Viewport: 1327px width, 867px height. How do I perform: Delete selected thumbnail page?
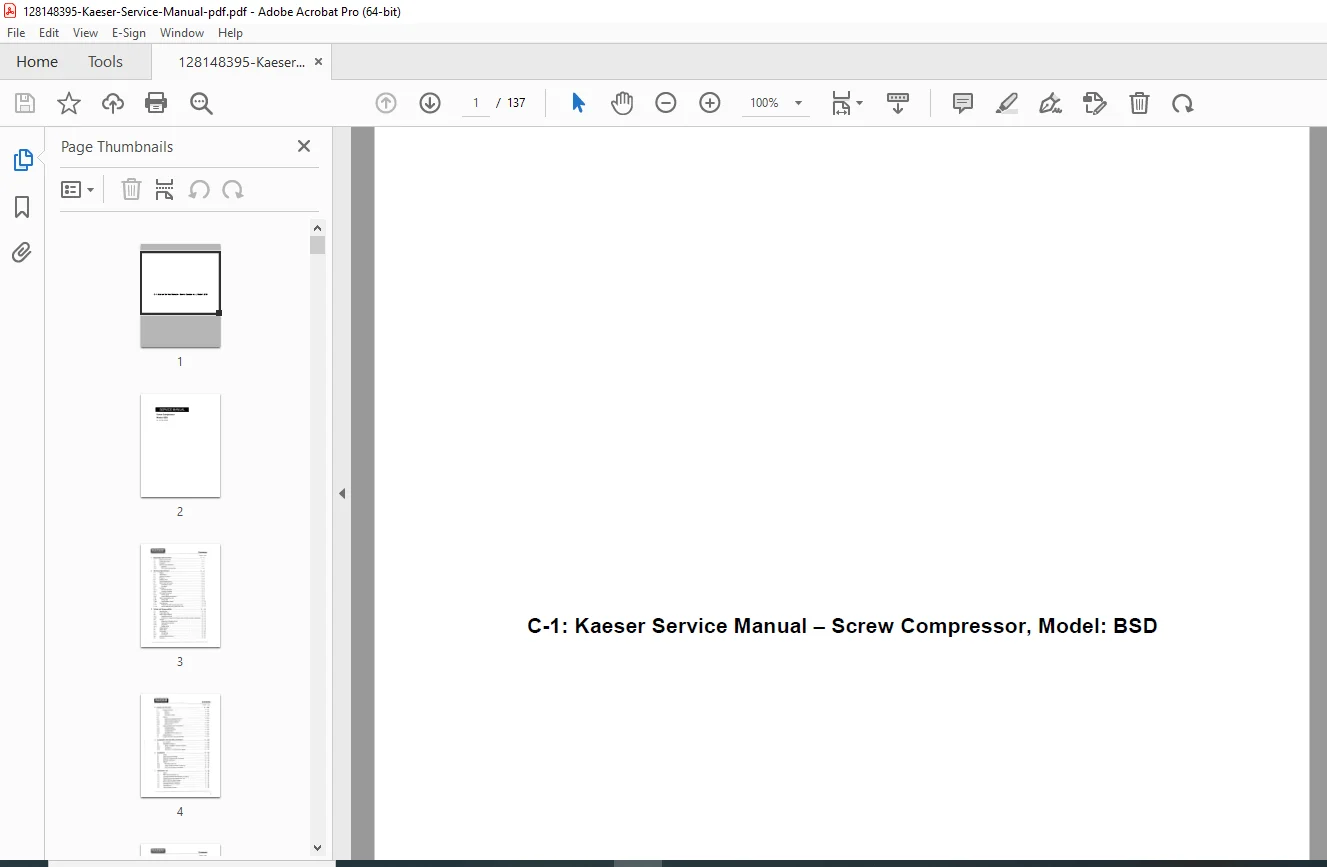(131, 189)
